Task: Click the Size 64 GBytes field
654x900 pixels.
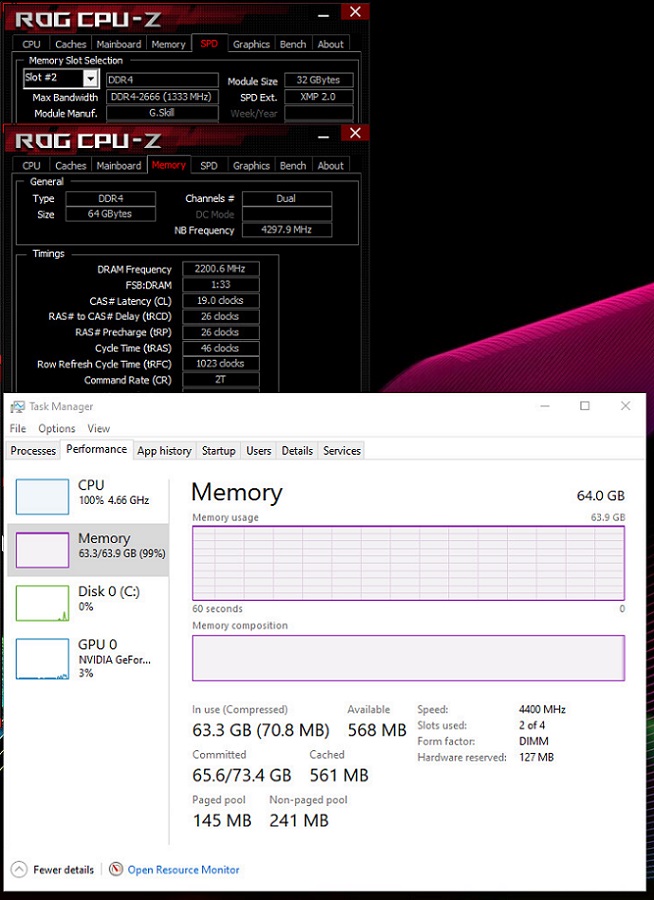Action: click(110, 214)
